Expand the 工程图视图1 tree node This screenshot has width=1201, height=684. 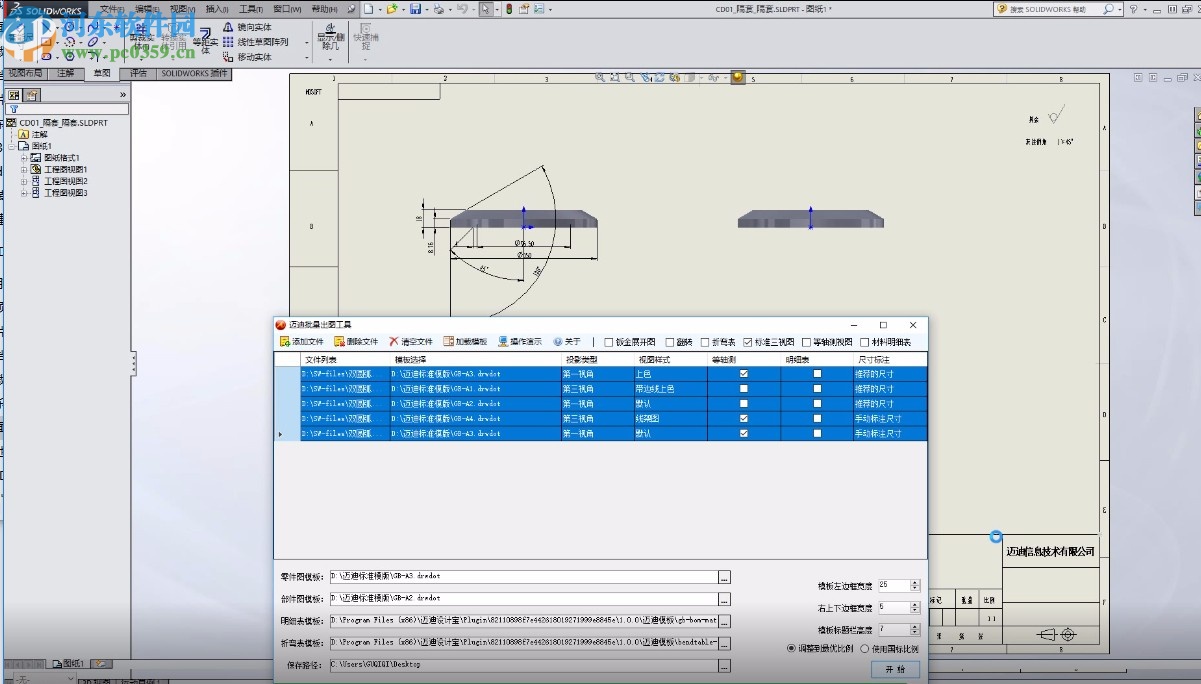click(x=24, y=170)
